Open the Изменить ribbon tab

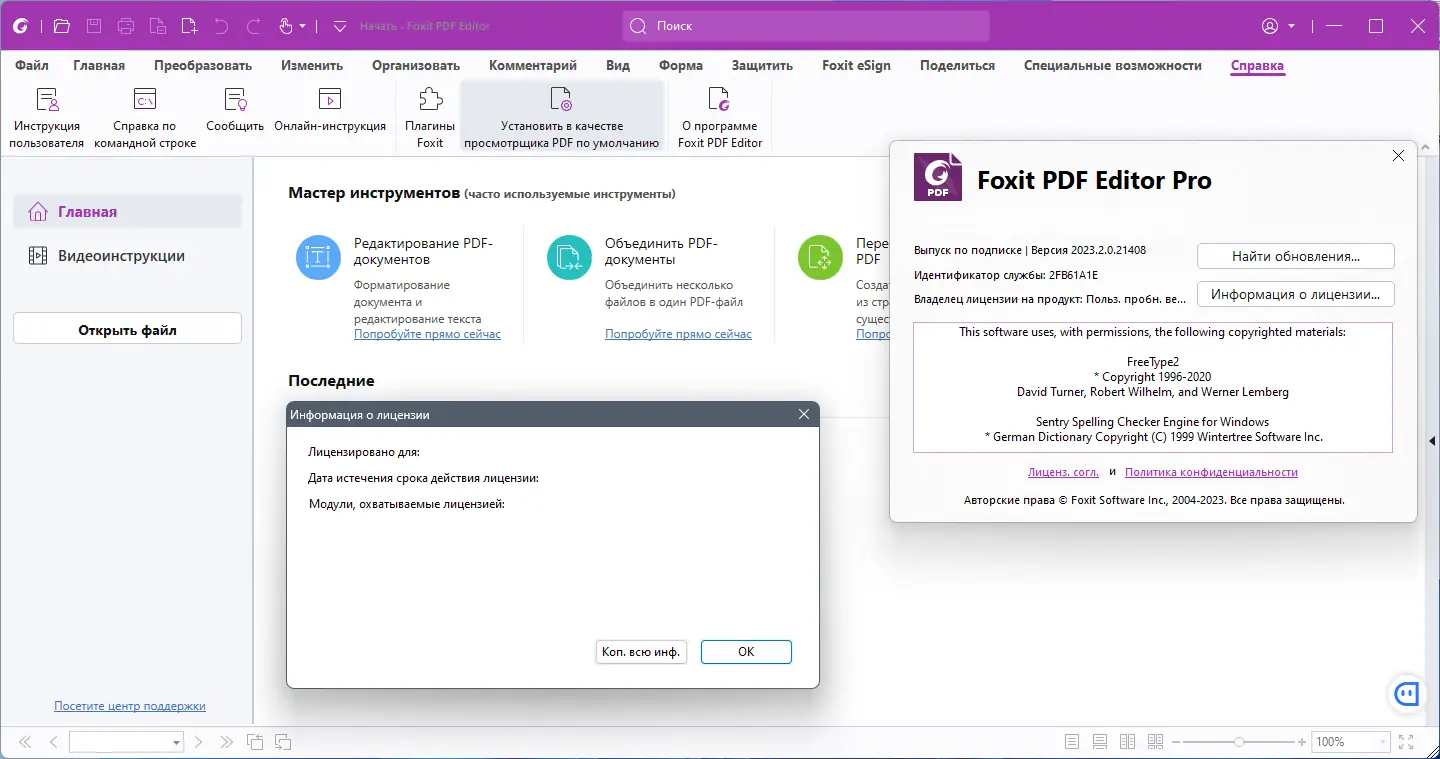click(312, 65)
